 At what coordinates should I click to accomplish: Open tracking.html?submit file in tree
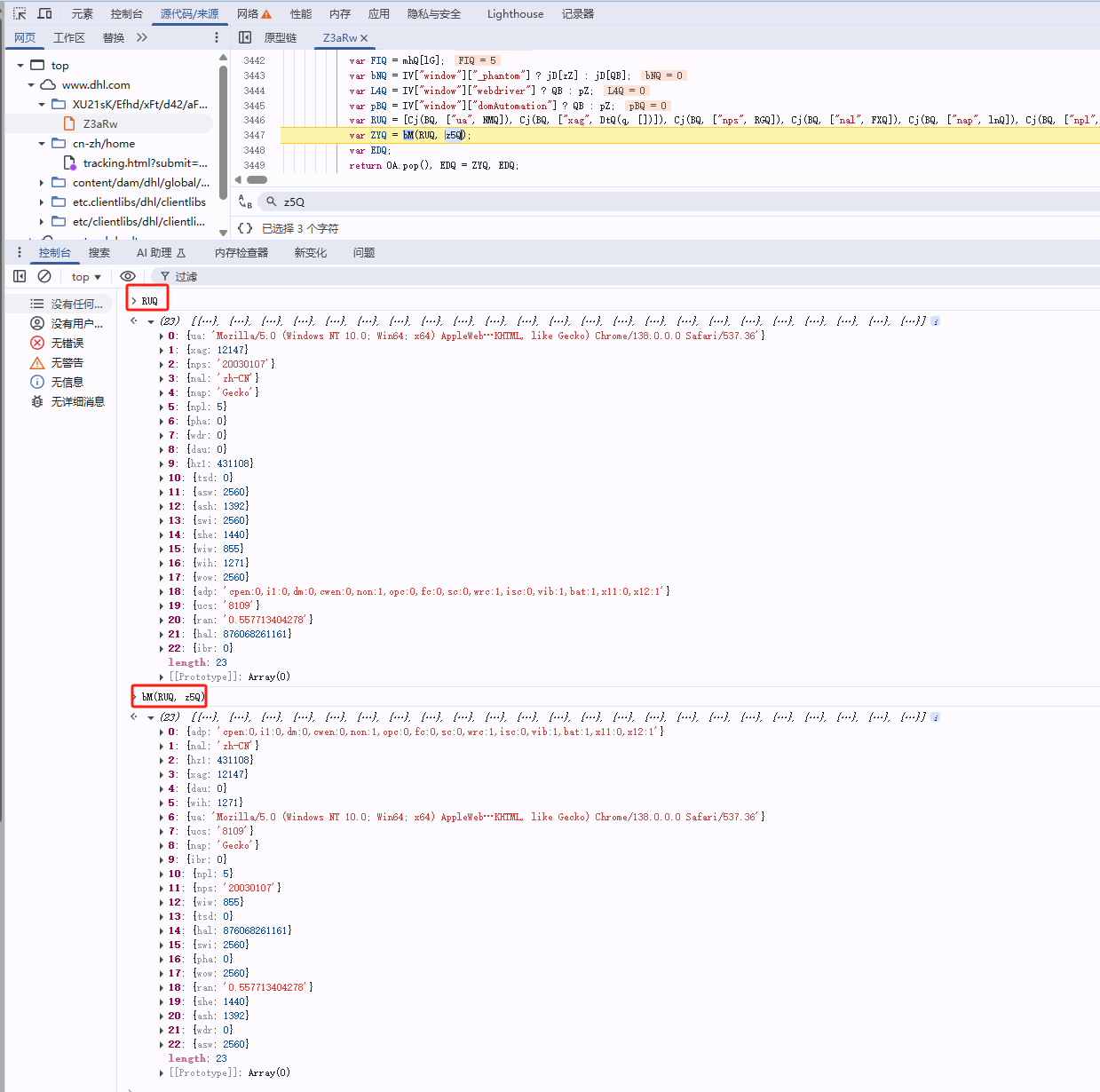click(x=145, y=163)
